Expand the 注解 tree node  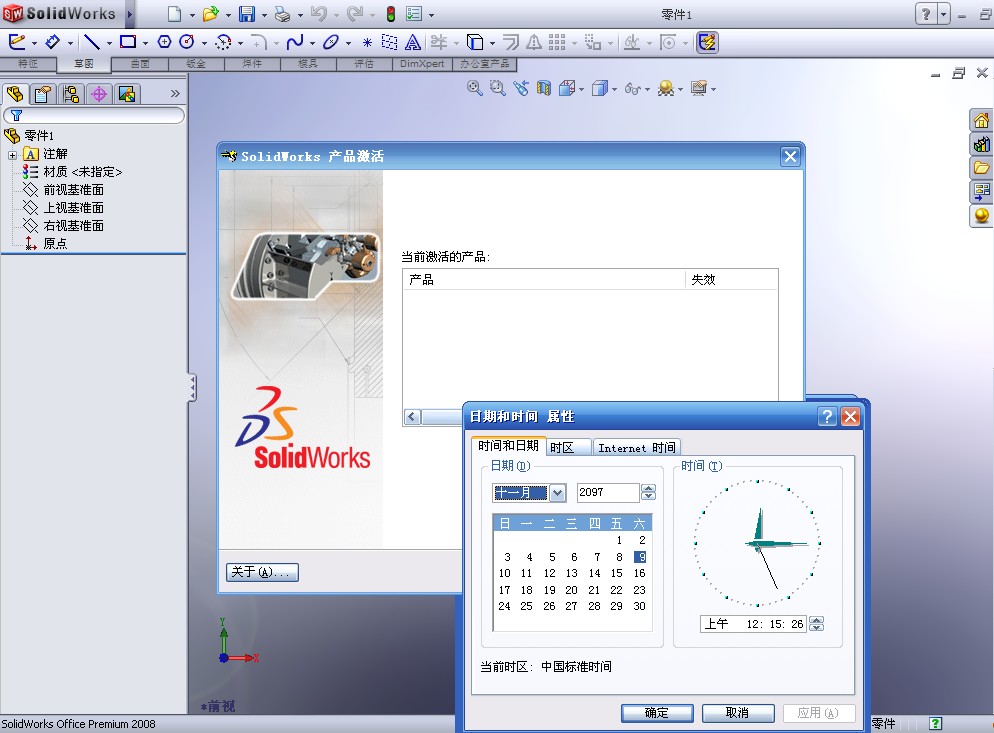point(12,155)
